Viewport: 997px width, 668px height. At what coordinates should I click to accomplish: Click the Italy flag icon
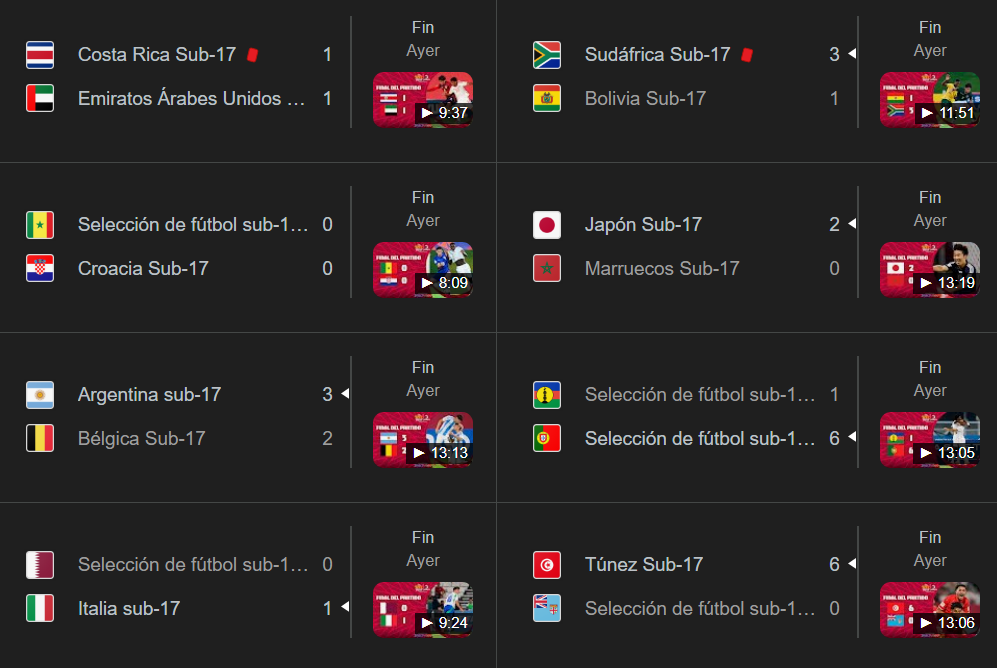click(40, 609)
